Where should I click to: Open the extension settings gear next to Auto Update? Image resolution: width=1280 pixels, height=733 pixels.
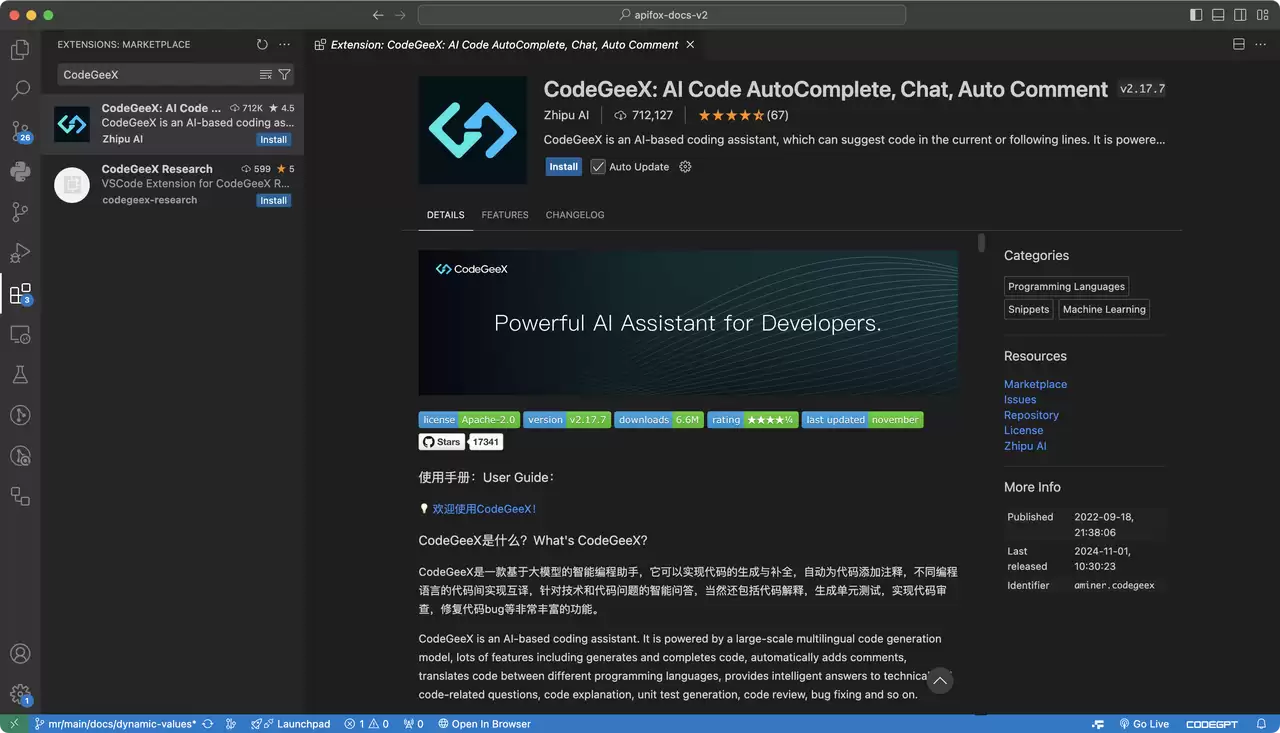[x=685, y=167]
